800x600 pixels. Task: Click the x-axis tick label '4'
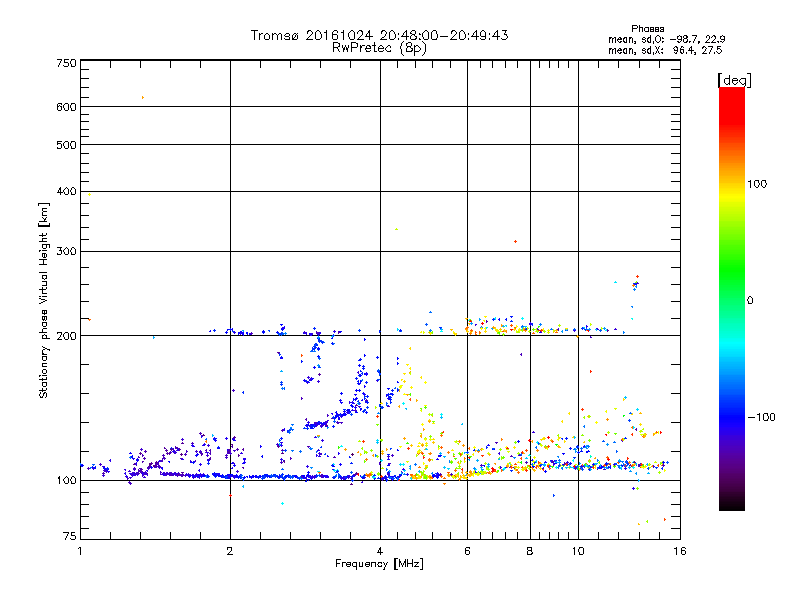click(x=380, y=551)
